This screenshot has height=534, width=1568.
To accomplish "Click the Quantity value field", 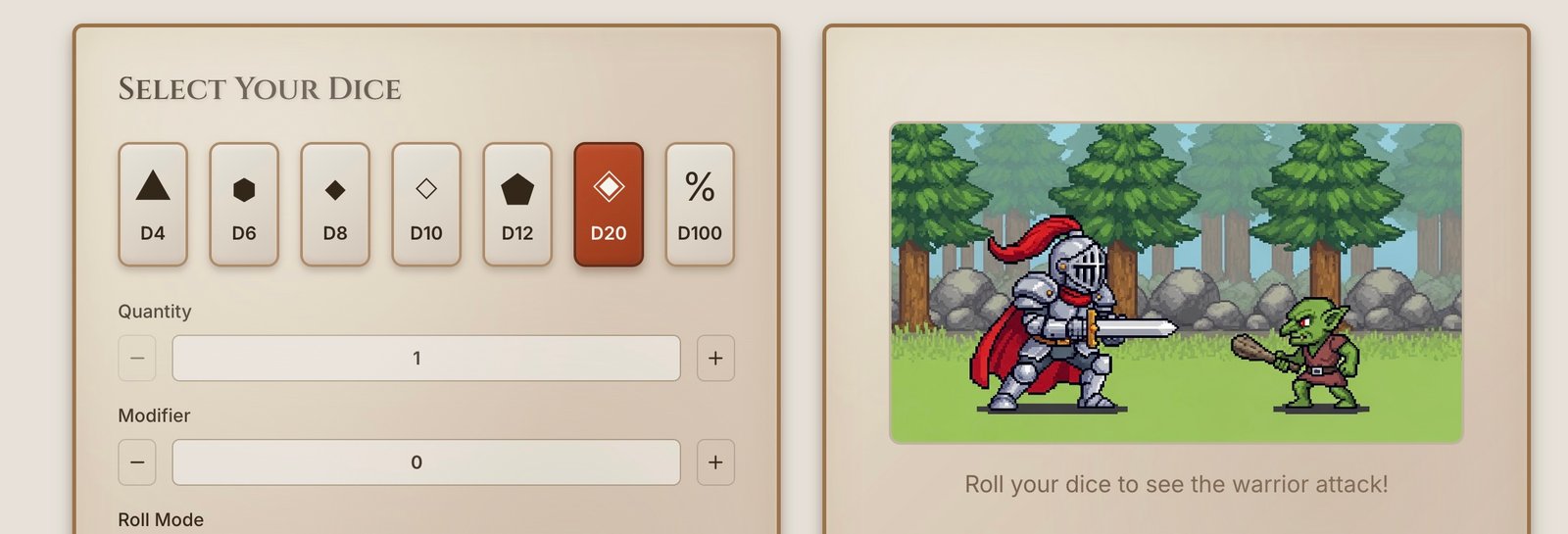I will [426, 358].
